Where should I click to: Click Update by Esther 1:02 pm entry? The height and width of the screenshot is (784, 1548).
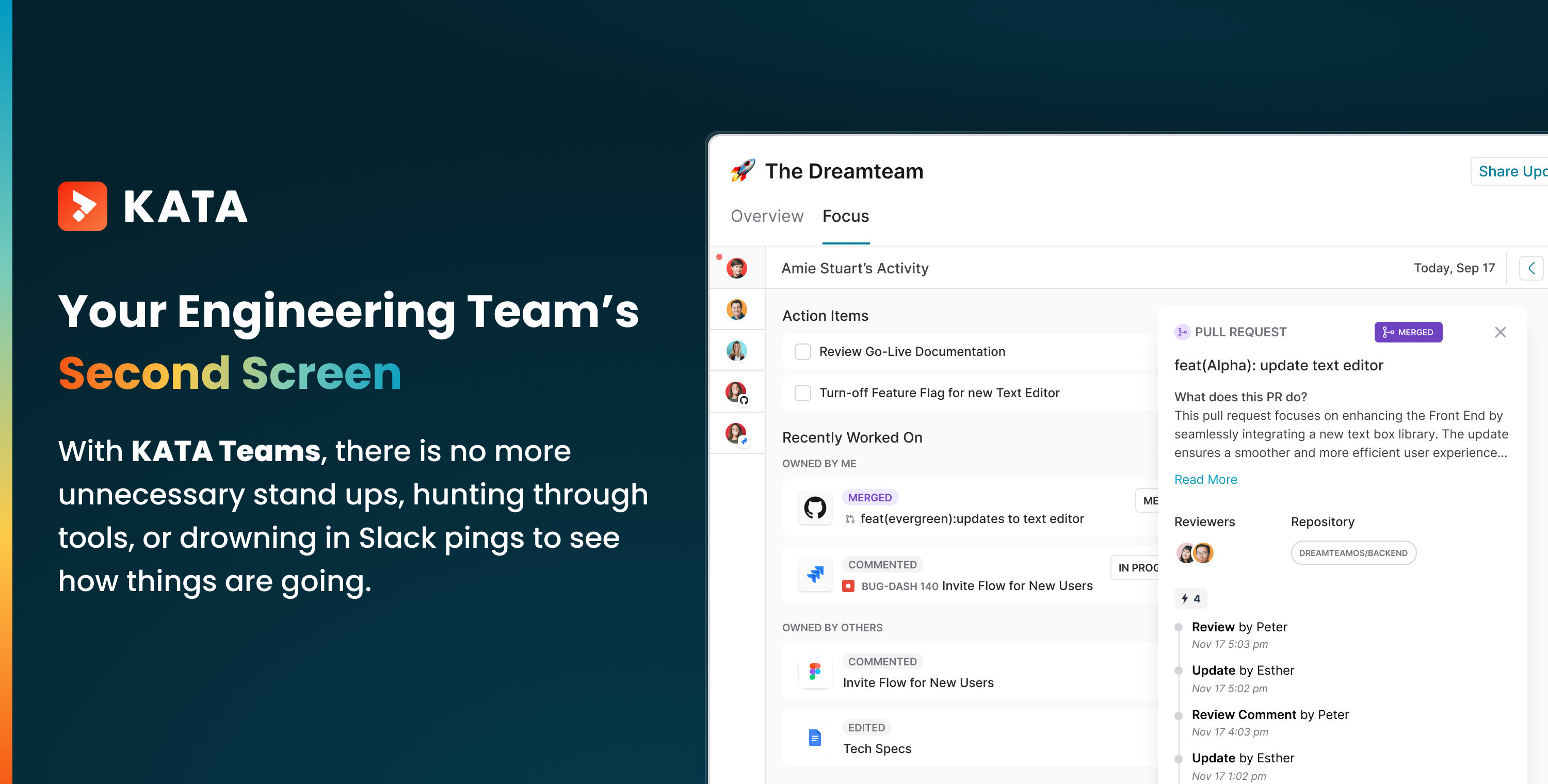click(x=1243, y=766)
